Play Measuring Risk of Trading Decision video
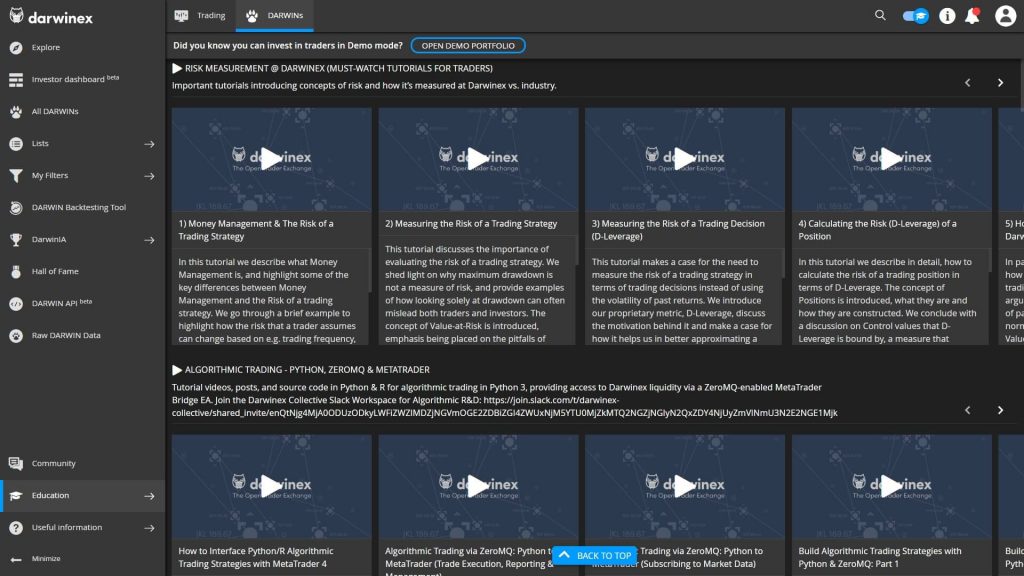Viewport: 1024px width, 576px height. click(x=684, y=159)
